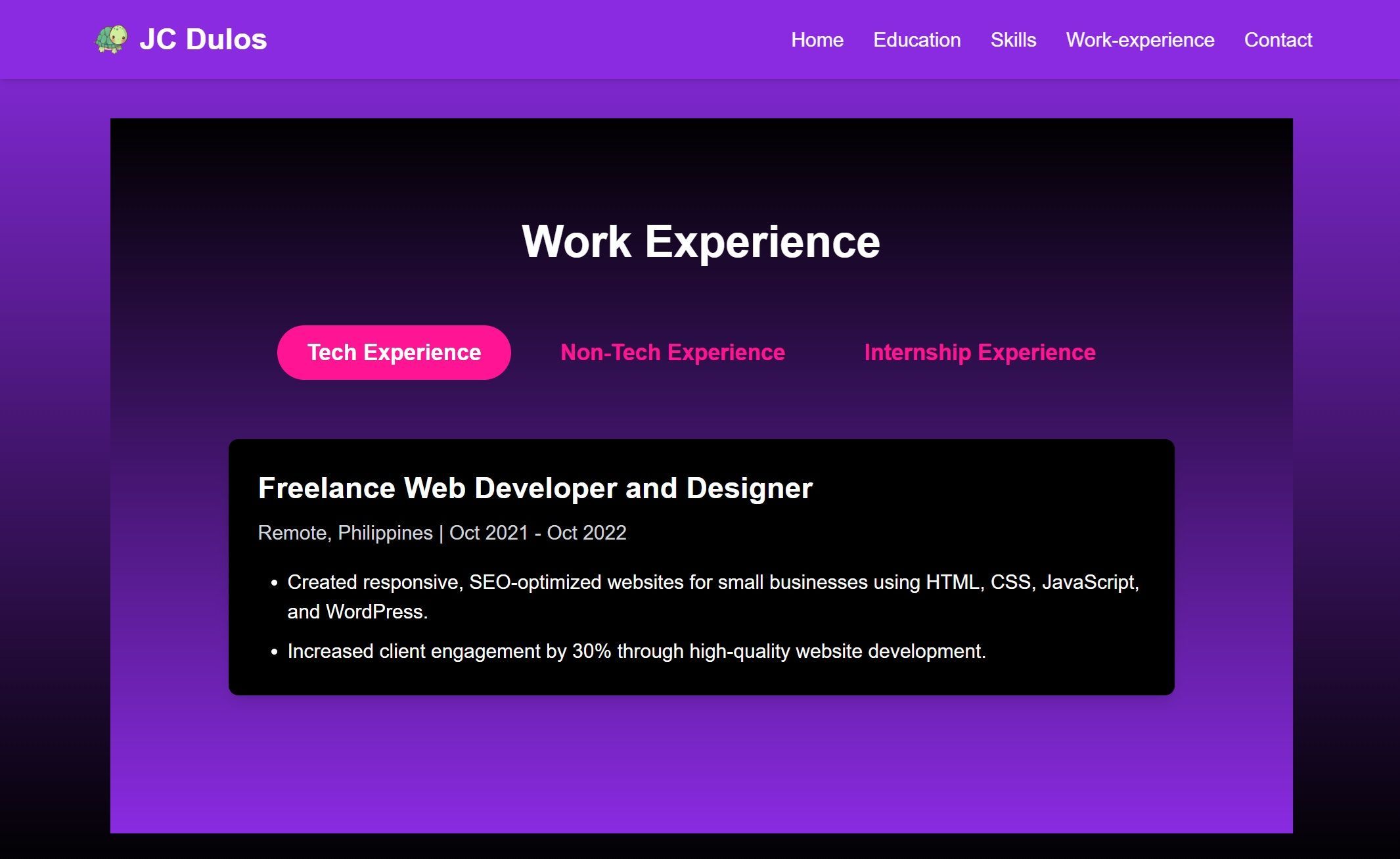Click the SEO-optimized websites bullet text
This screenshot has height=859, width=1400.
(713, 582)
